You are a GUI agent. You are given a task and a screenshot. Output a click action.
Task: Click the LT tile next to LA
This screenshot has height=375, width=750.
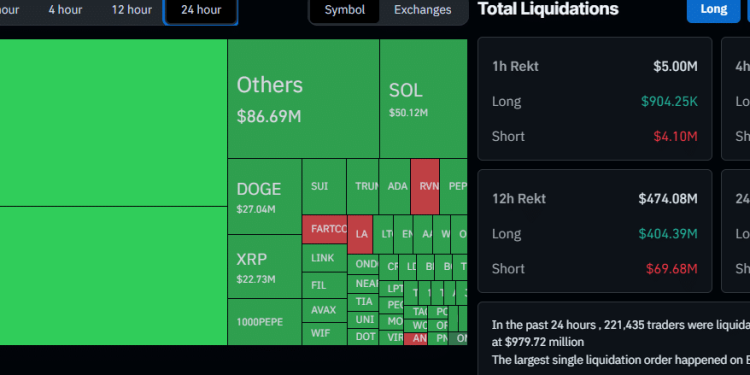[383, 234]
